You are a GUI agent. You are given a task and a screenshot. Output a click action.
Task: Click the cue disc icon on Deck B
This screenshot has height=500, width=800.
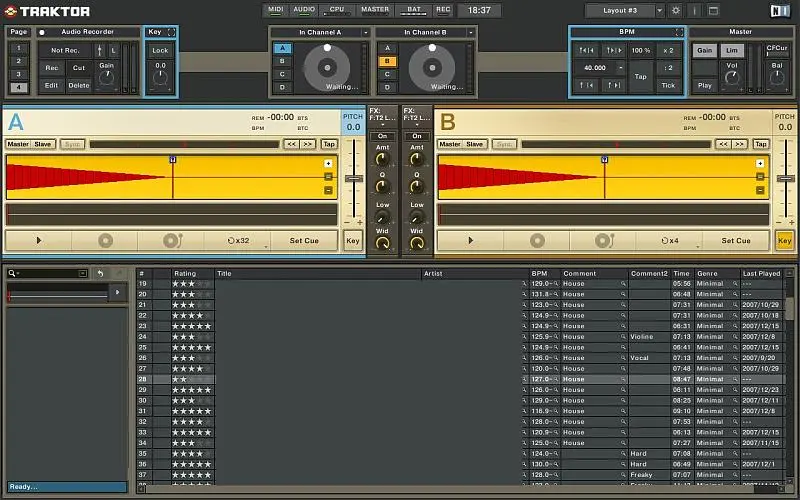[x=537, y=240]
